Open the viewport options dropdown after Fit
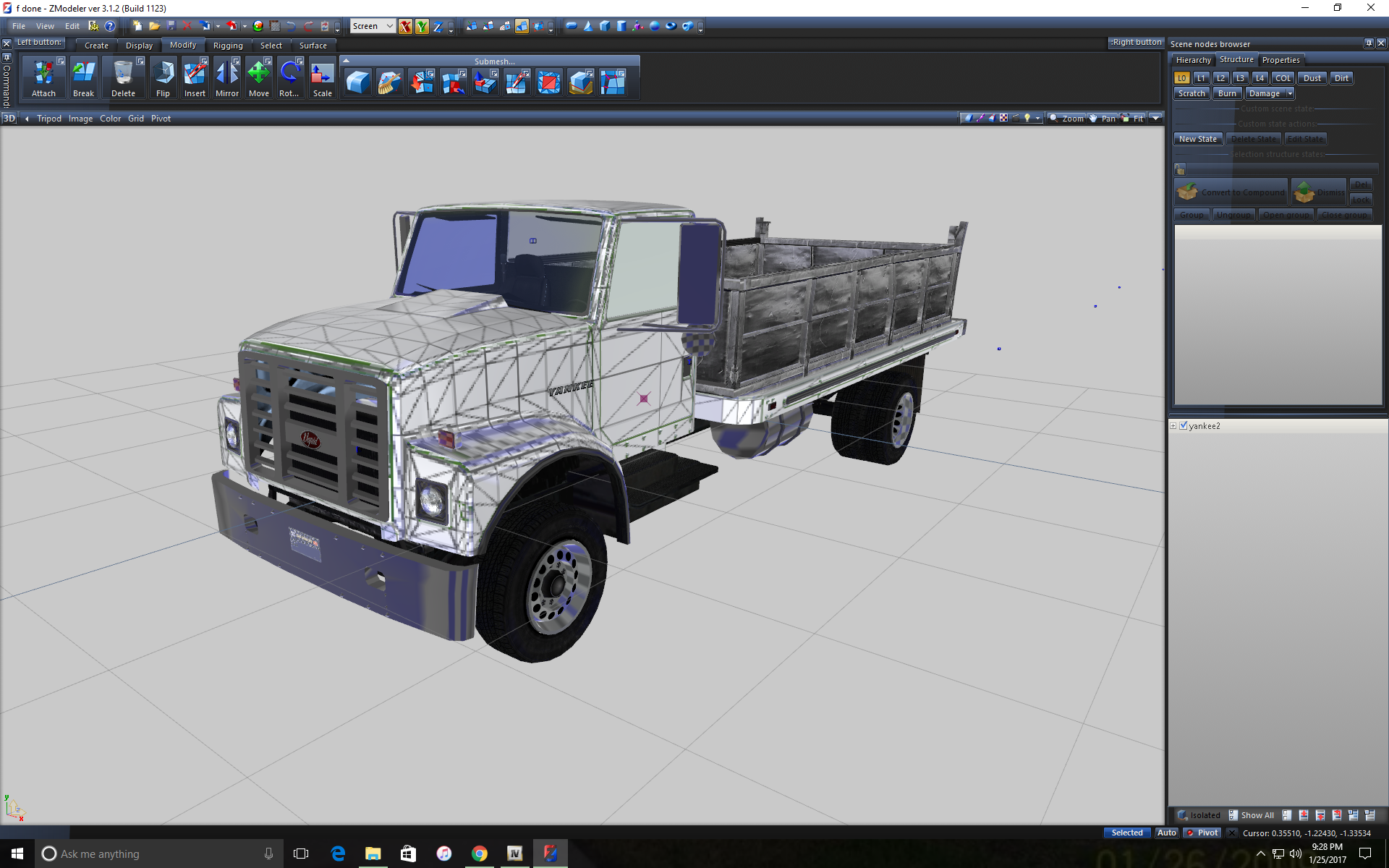 [1155, 118]
